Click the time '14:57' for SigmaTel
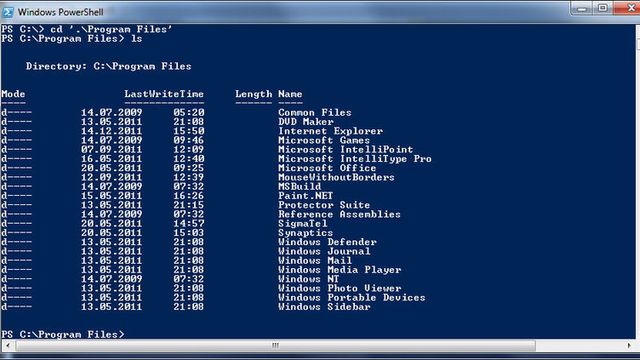Screen dimensions: 640x360 189,224
